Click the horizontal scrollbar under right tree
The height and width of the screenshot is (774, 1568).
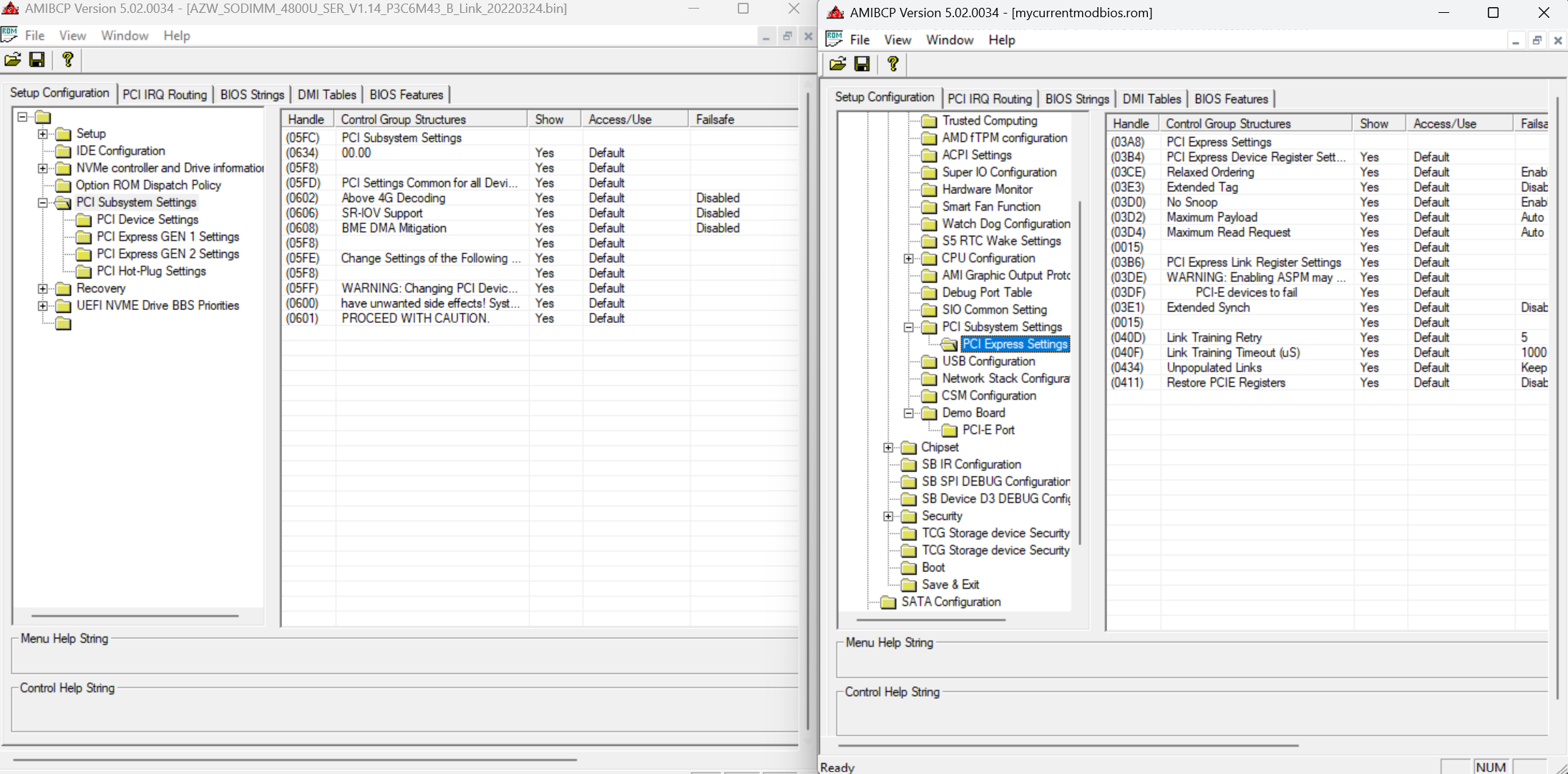pos(931,620)
